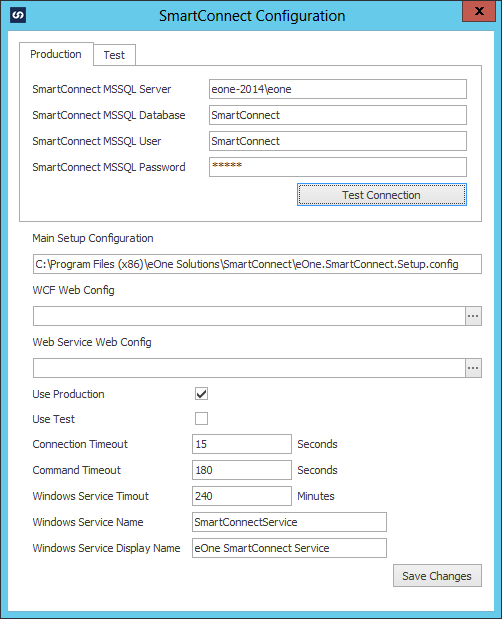502x619 pixels.
Task: Click the 'Minutes' unit label
Action: [316, 496]
